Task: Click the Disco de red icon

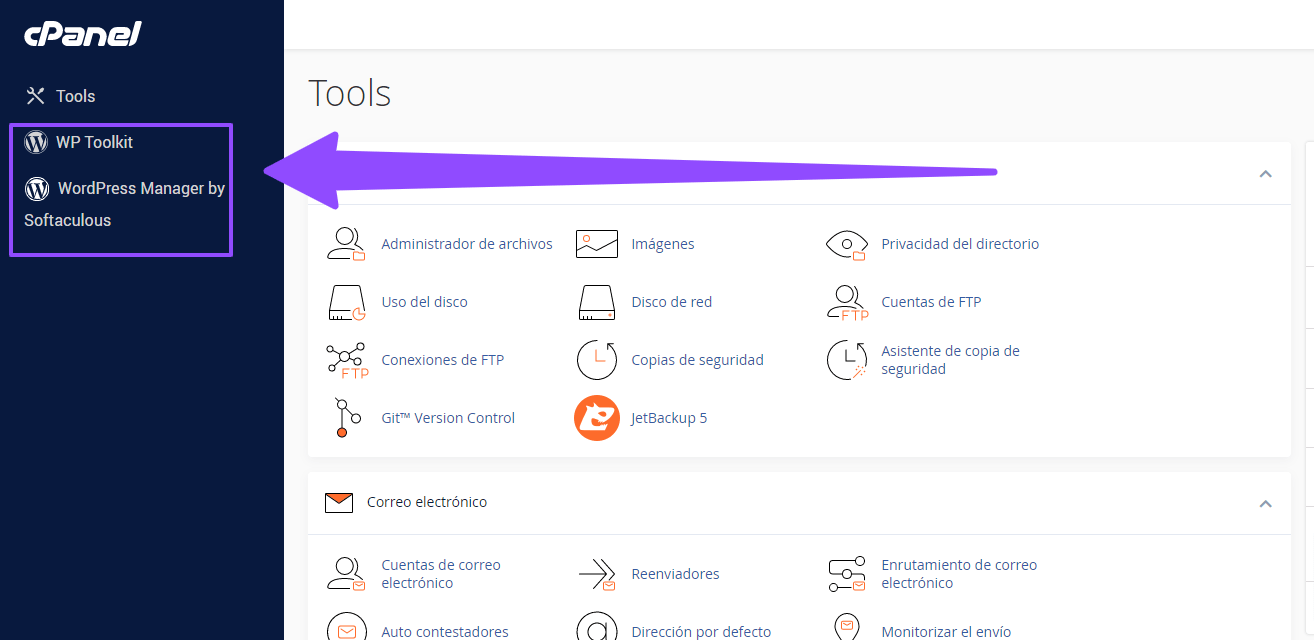Action: click(596, 302)
